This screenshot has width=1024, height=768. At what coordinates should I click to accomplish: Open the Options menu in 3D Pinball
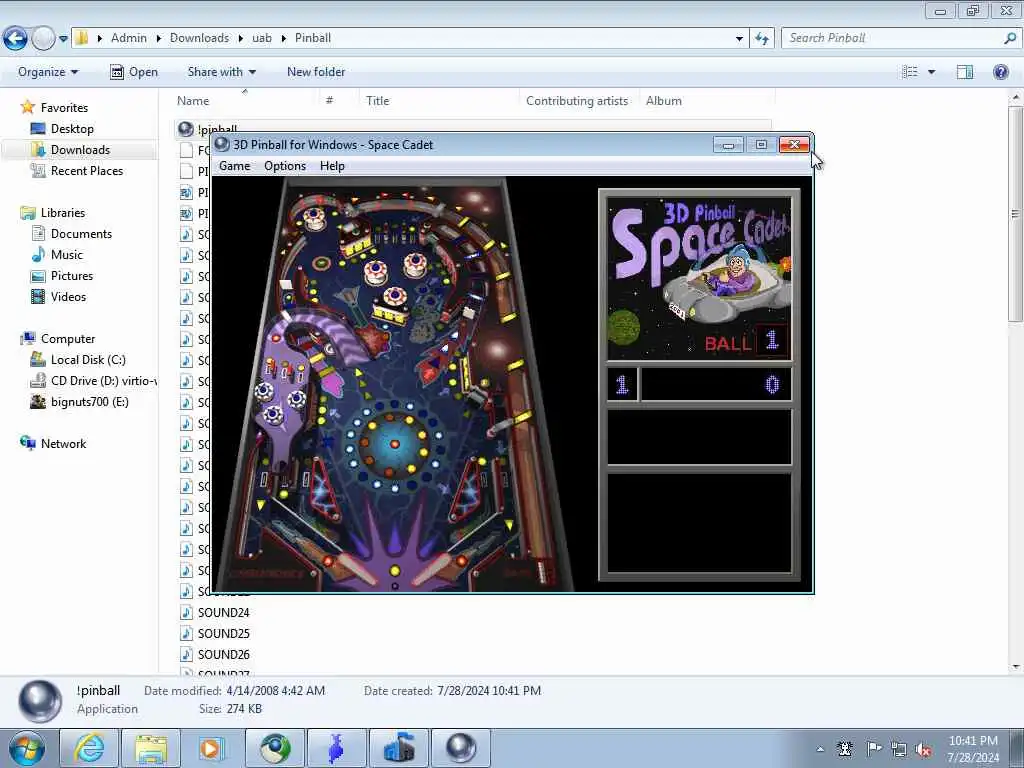point(285,166)
